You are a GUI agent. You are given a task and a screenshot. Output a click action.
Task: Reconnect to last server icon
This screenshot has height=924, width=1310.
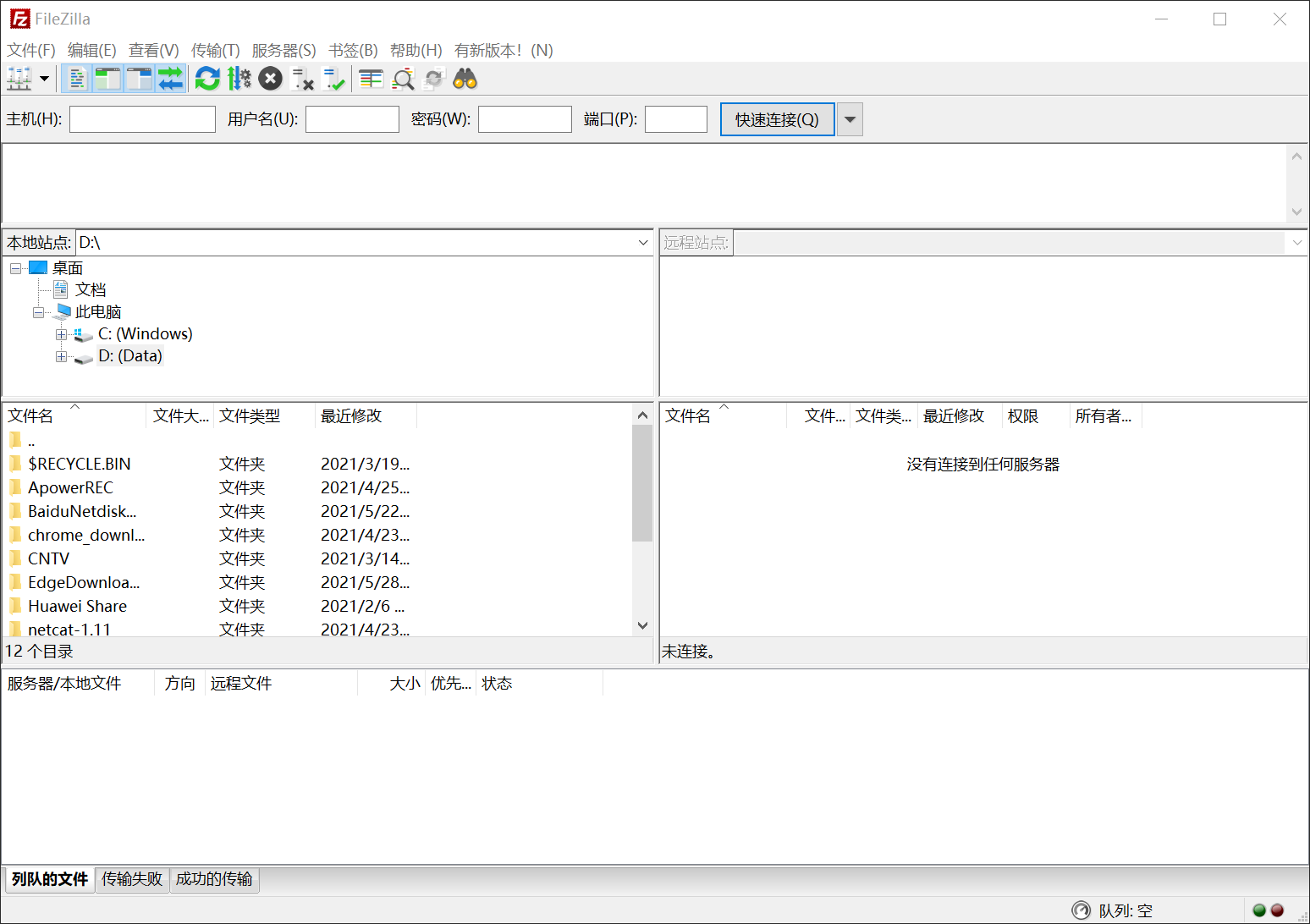333,79
